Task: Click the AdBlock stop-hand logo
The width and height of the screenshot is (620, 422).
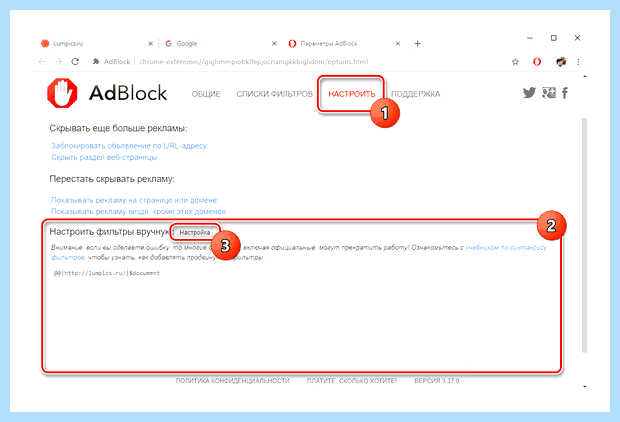Action: coord(62,93)
